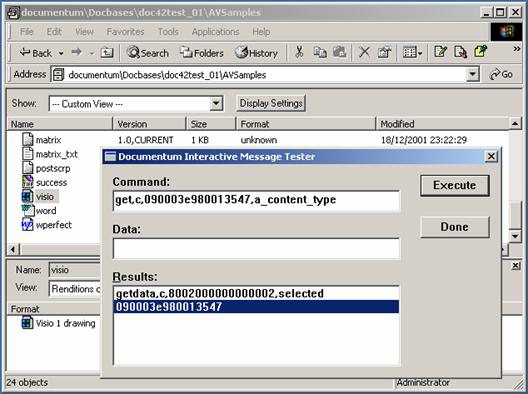The height and width of the screenshot is (394, 528).
Task: Click the Data input field
Action: click(256, 248)
